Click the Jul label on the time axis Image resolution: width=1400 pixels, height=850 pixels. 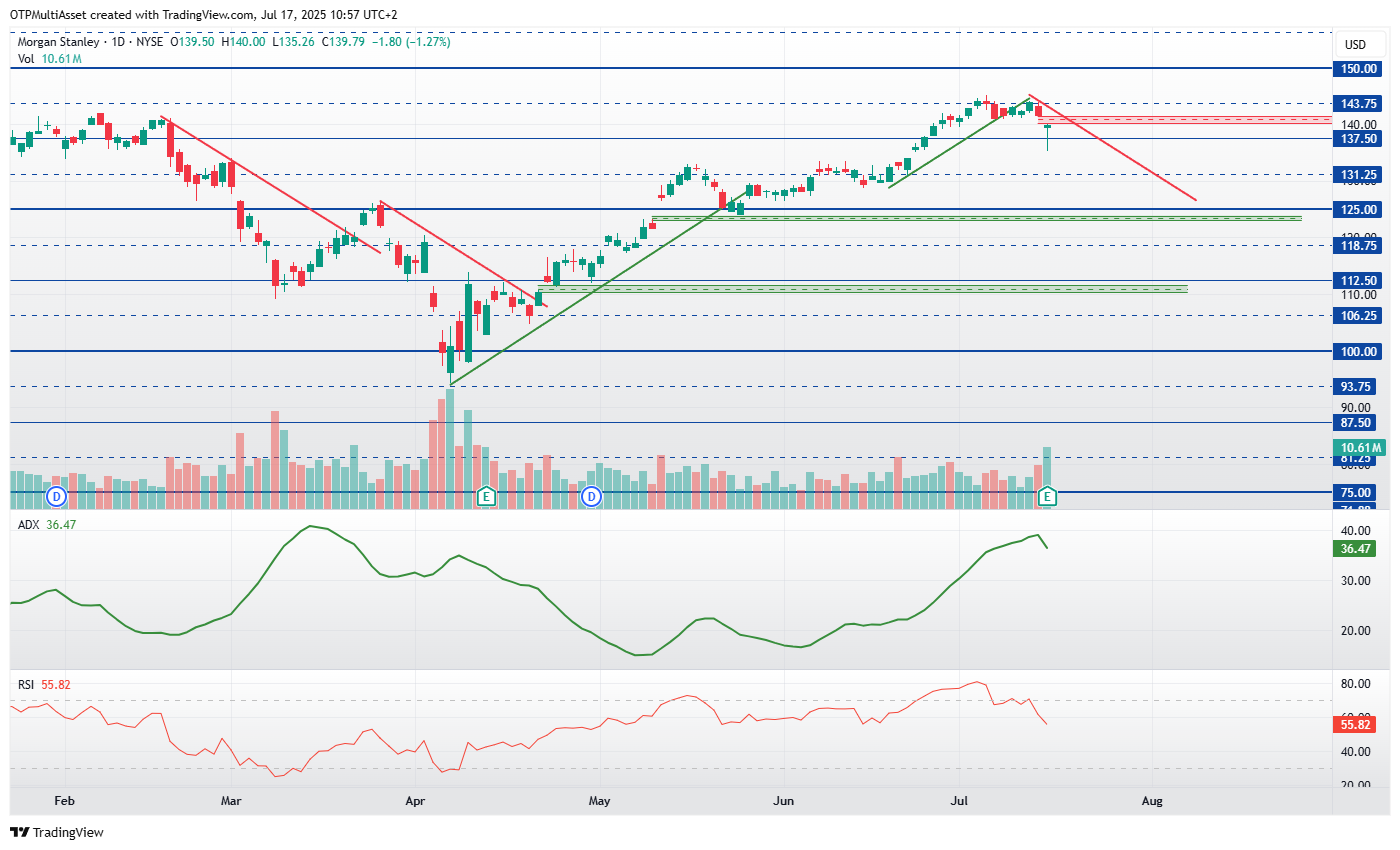958,801
